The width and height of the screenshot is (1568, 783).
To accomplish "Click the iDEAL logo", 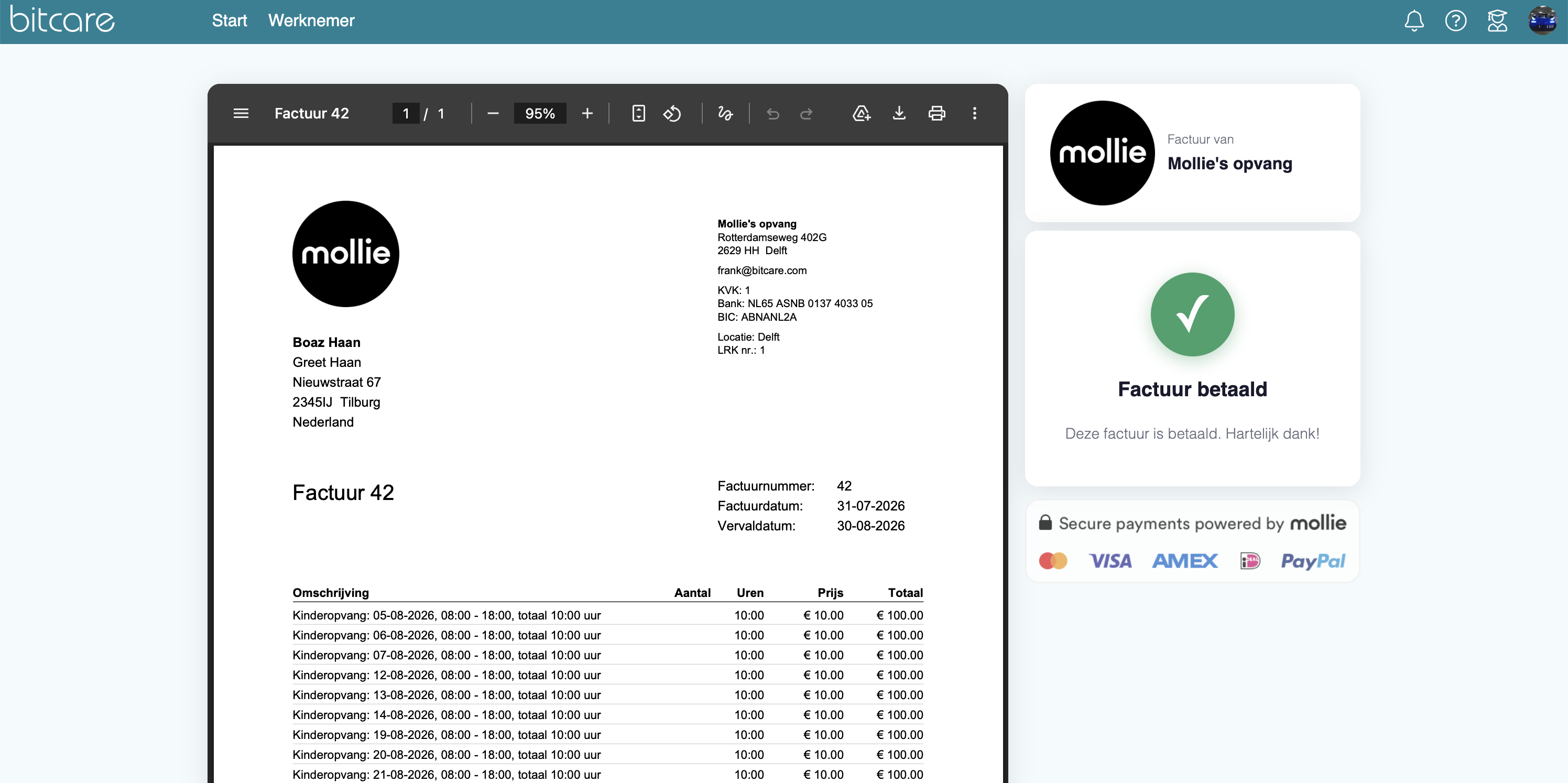I will tap(1250, 561).
